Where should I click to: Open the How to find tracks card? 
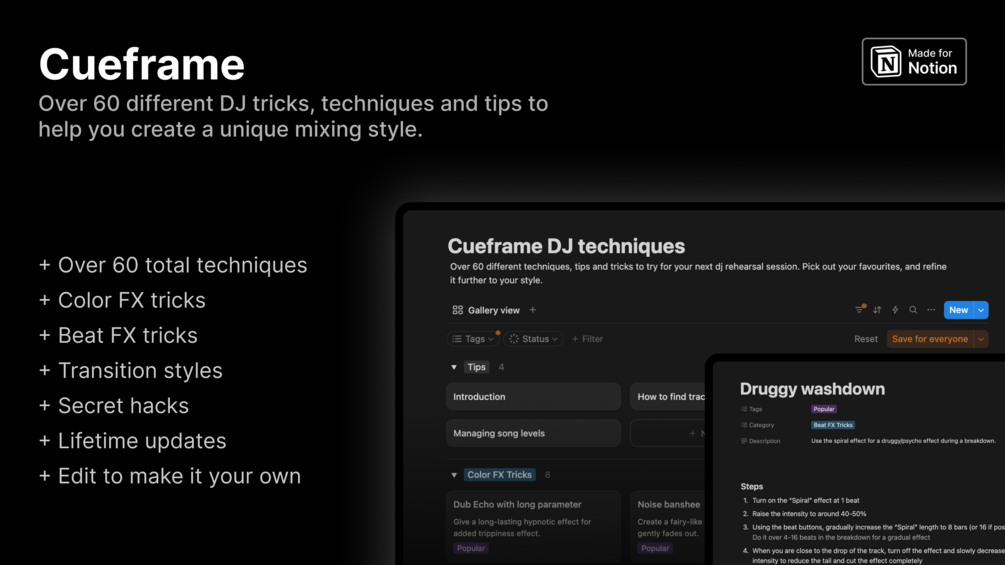pyautogui.click(x=668, y=397)
